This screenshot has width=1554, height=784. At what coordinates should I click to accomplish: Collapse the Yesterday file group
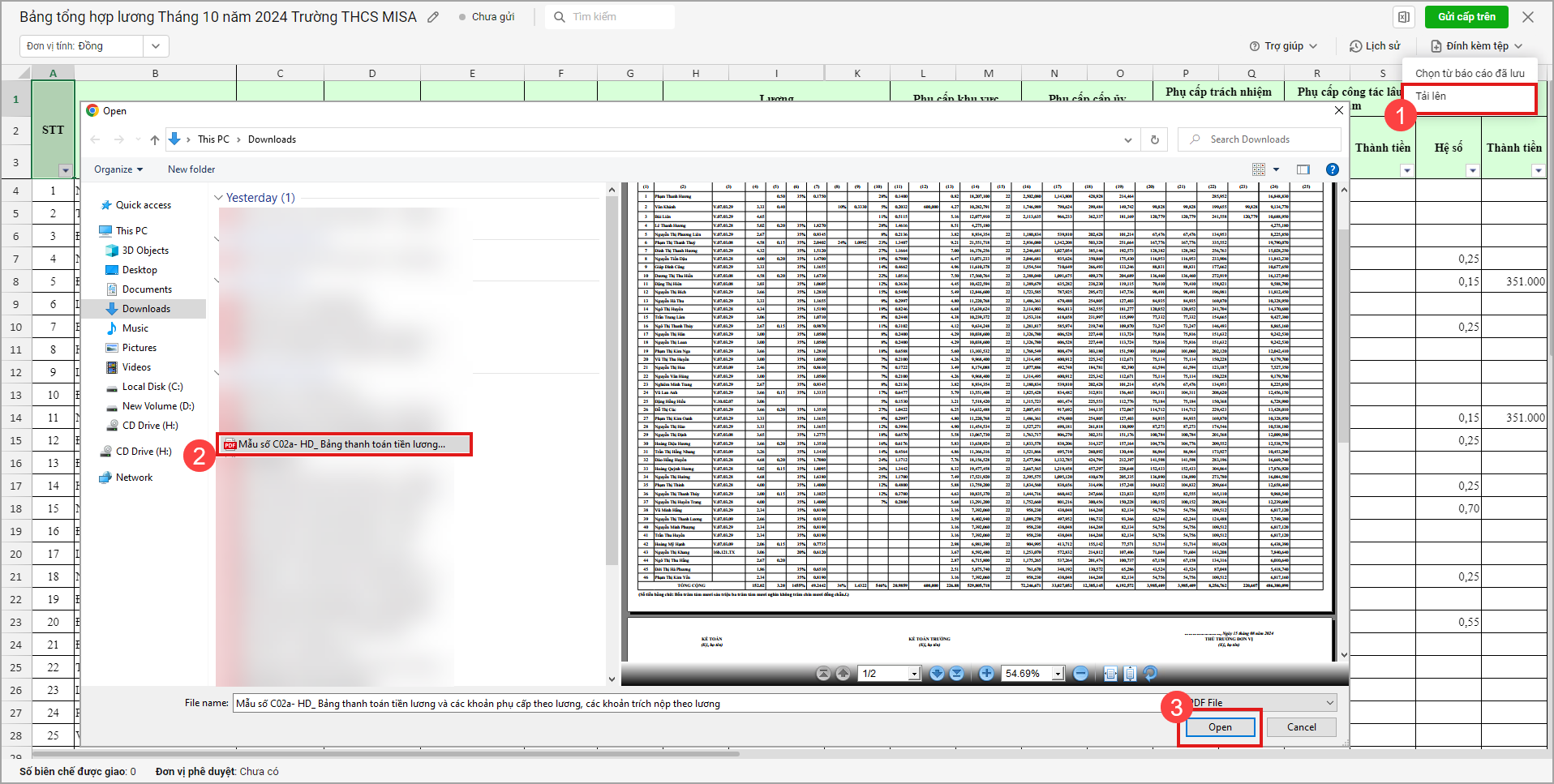(x=218, y=198)
